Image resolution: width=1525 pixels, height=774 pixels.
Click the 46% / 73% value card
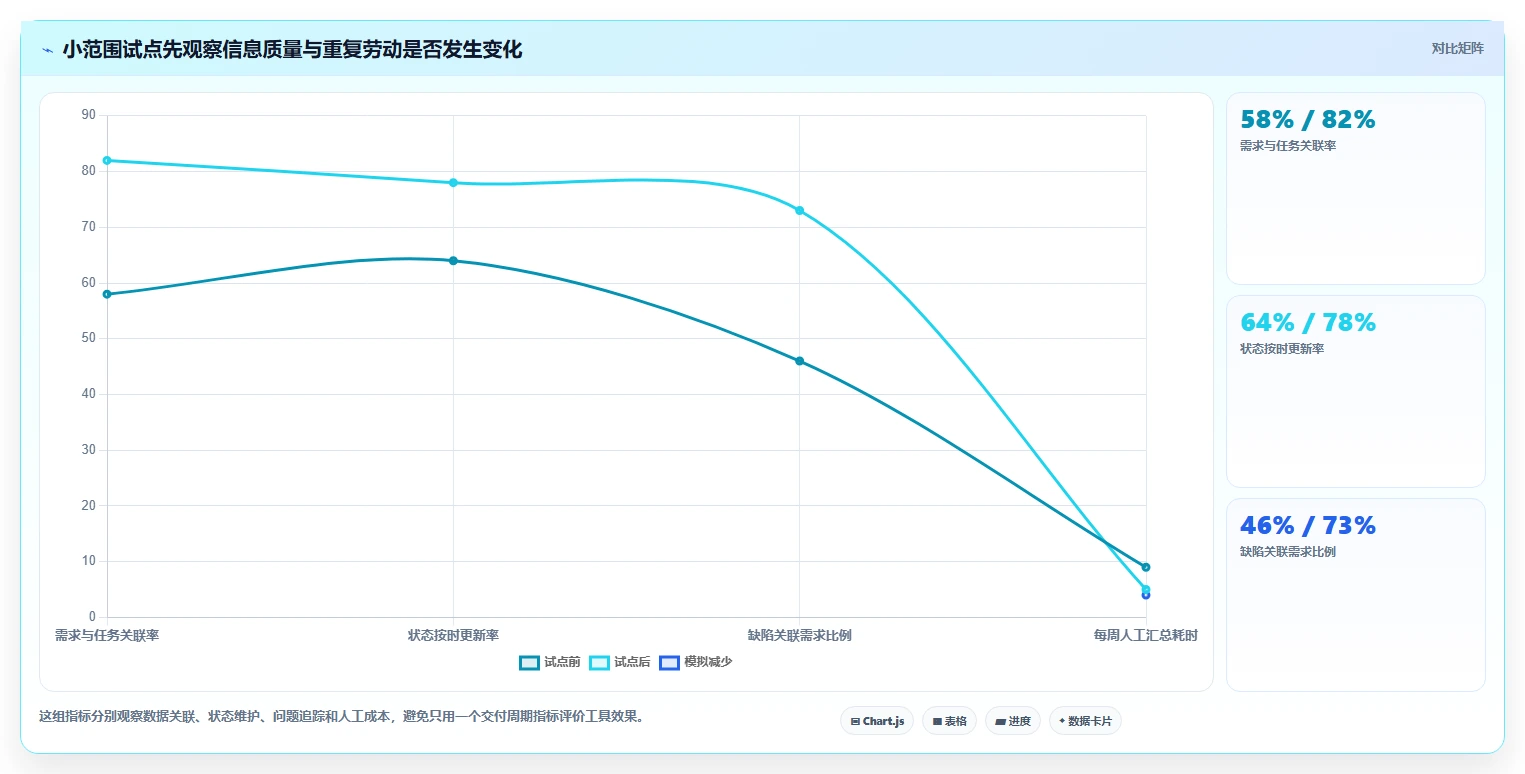tap(1355, 594)
